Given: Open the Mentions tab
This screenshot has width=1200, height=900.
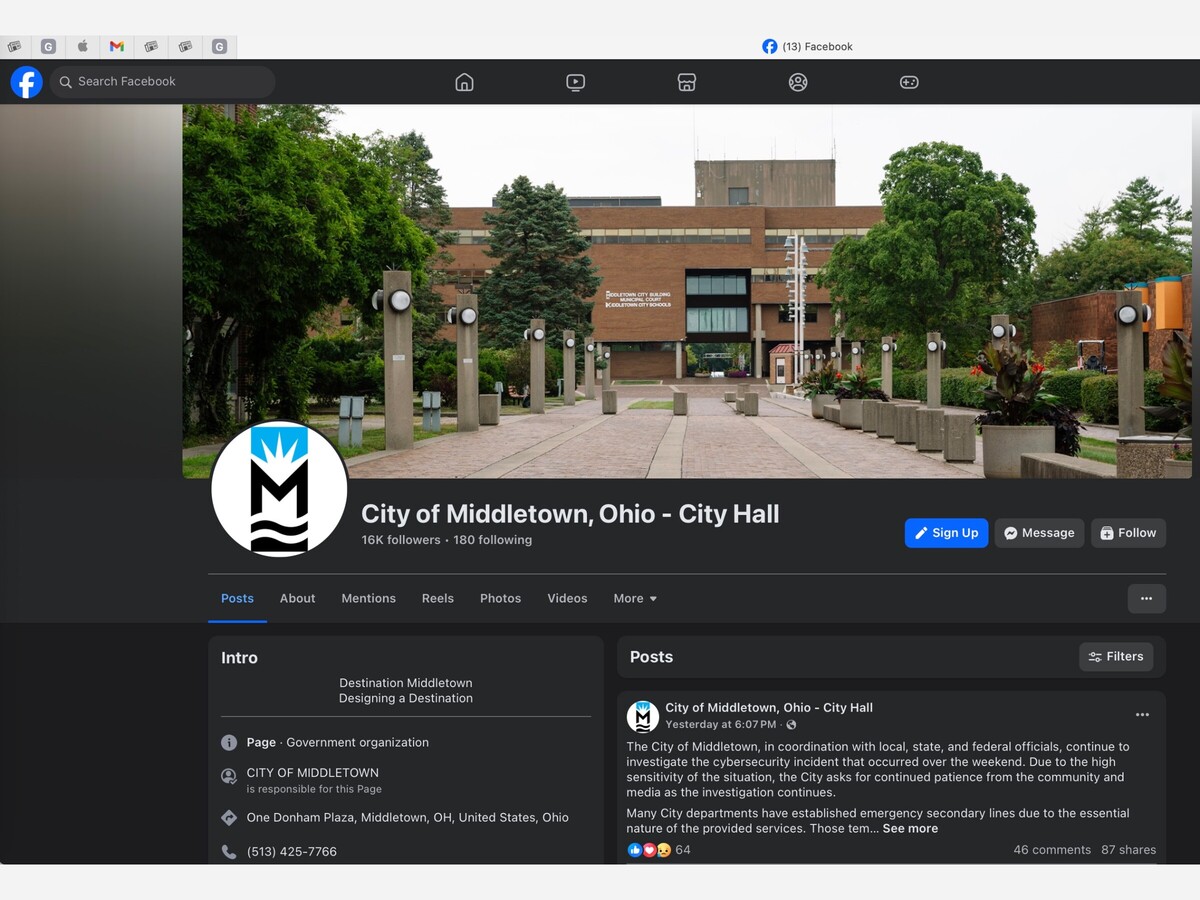Looking at the screenshot, I should 368,598.
